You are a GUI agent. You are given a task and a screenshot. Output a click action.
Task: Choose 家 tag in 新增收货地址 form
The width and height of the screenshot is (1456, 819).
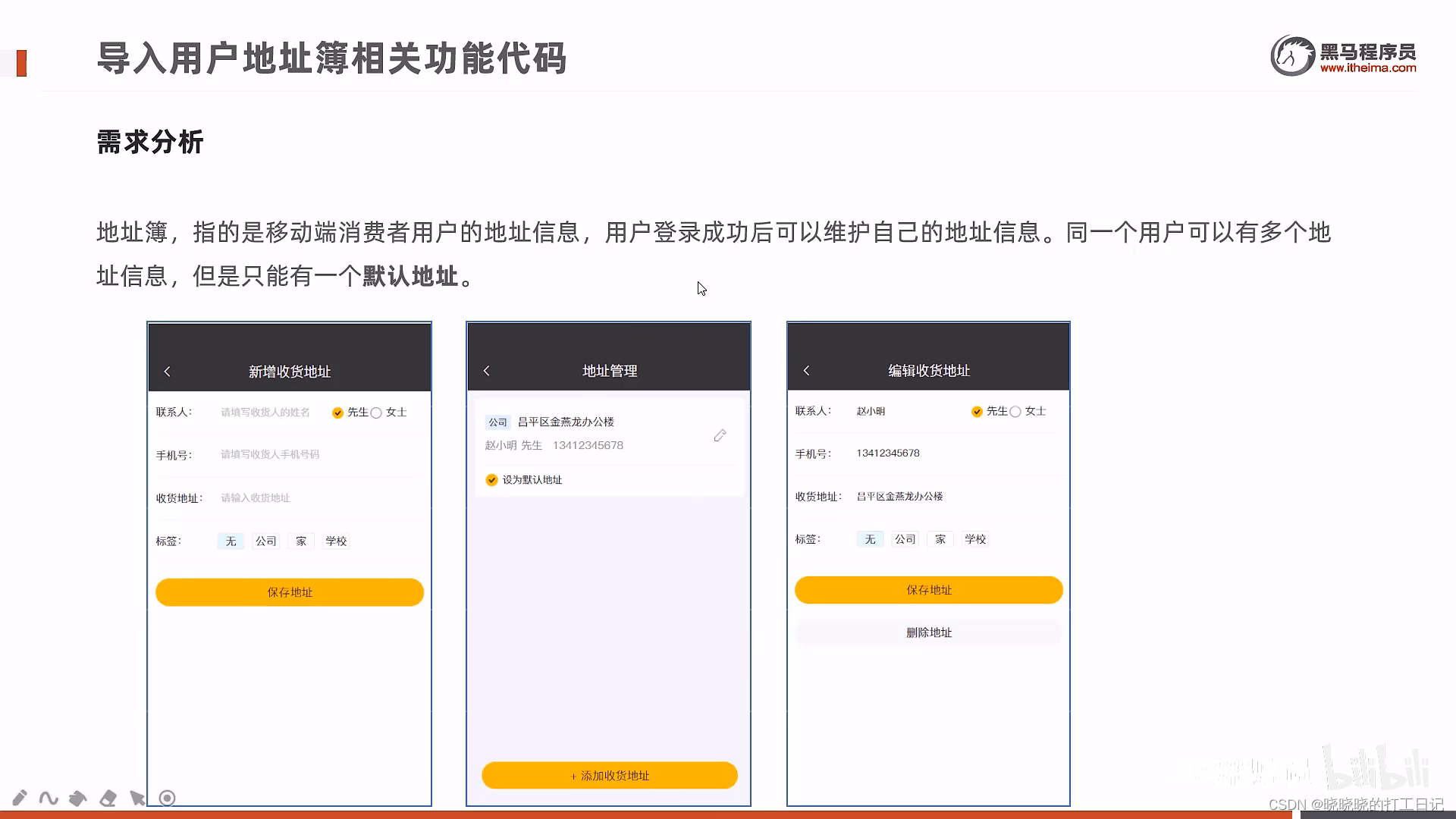pos(301,541)
